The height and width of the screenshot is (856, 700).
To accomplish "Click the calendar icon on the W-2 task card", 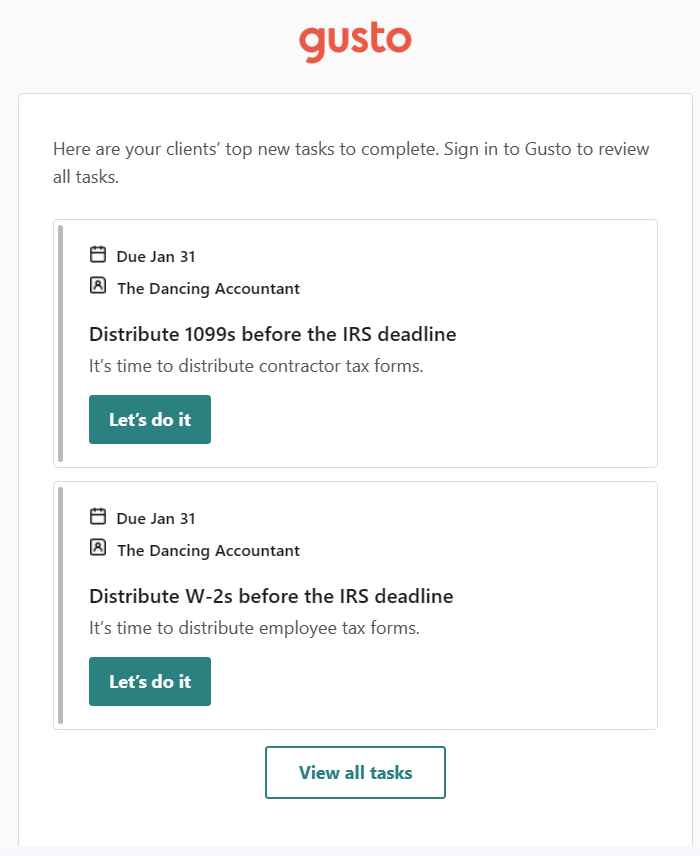I will pos(98,516).
